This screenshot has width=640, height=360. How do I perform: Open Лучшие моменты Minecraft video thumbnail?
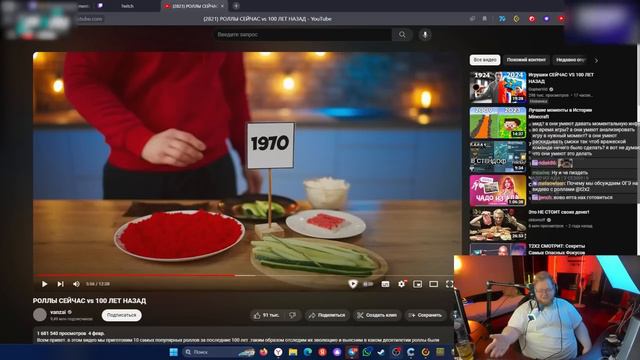498,122
